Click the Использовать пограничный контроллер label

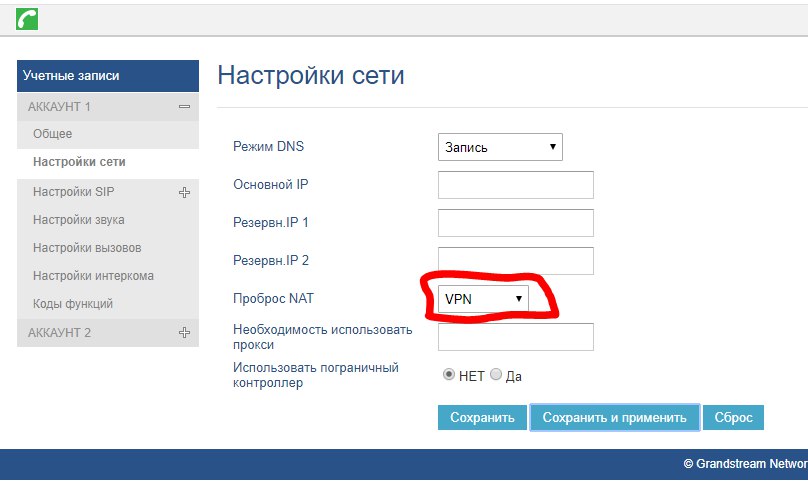pos(315,375)
